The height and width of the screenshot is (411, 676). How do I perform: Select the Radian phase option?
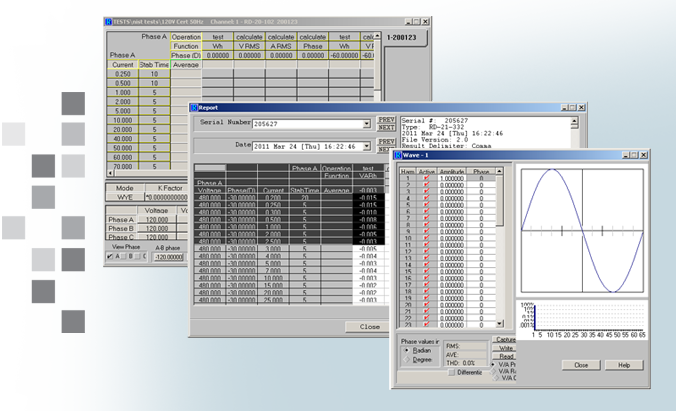click(x=407, y=351)
